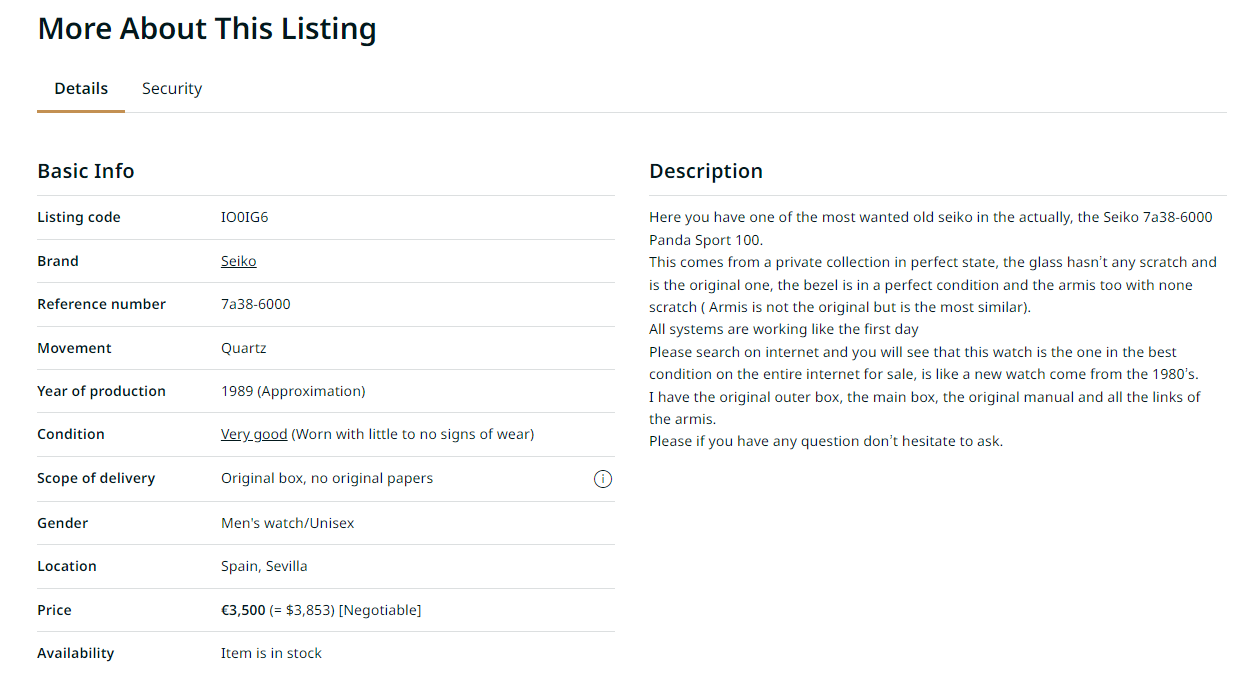
Task: Click the listing code IO0IG6
Action: [245, 217]
